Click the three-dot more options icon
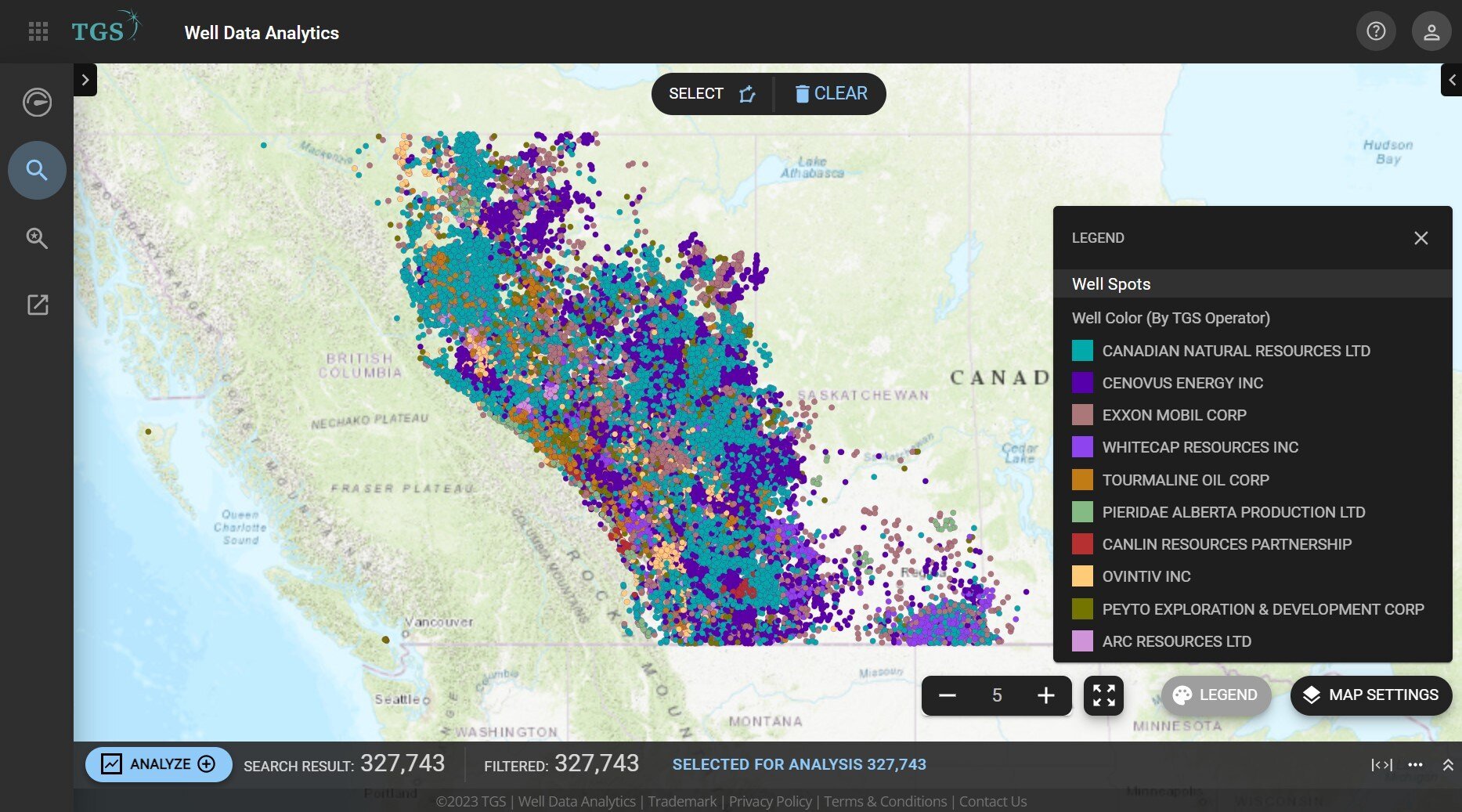 tap(1415, 765)
